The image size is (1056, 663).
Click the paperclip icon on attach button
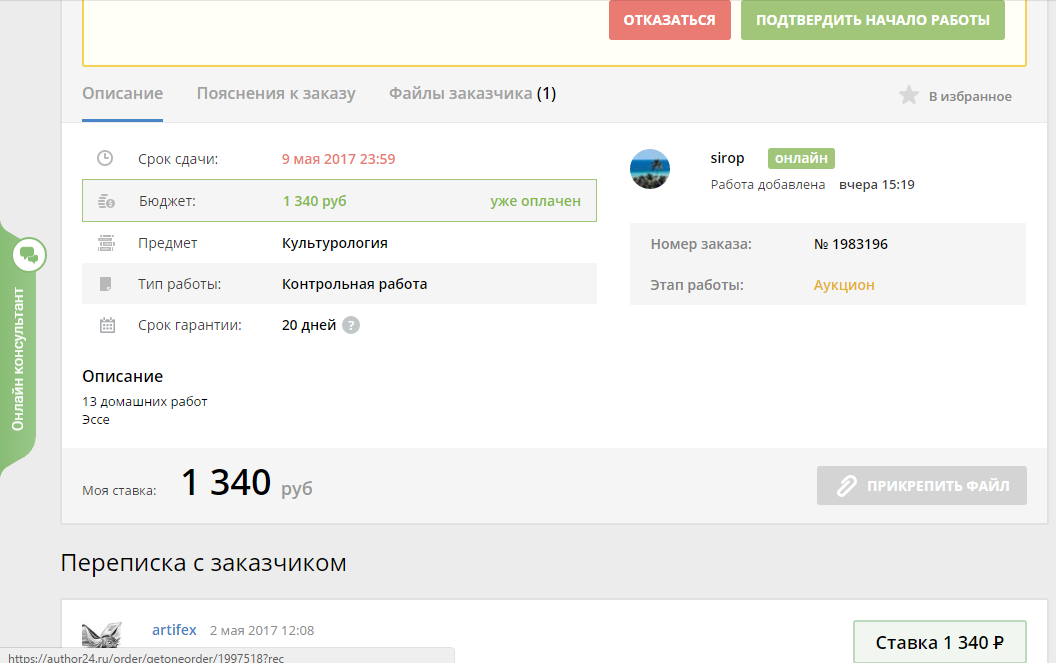[x=847, y=486]
